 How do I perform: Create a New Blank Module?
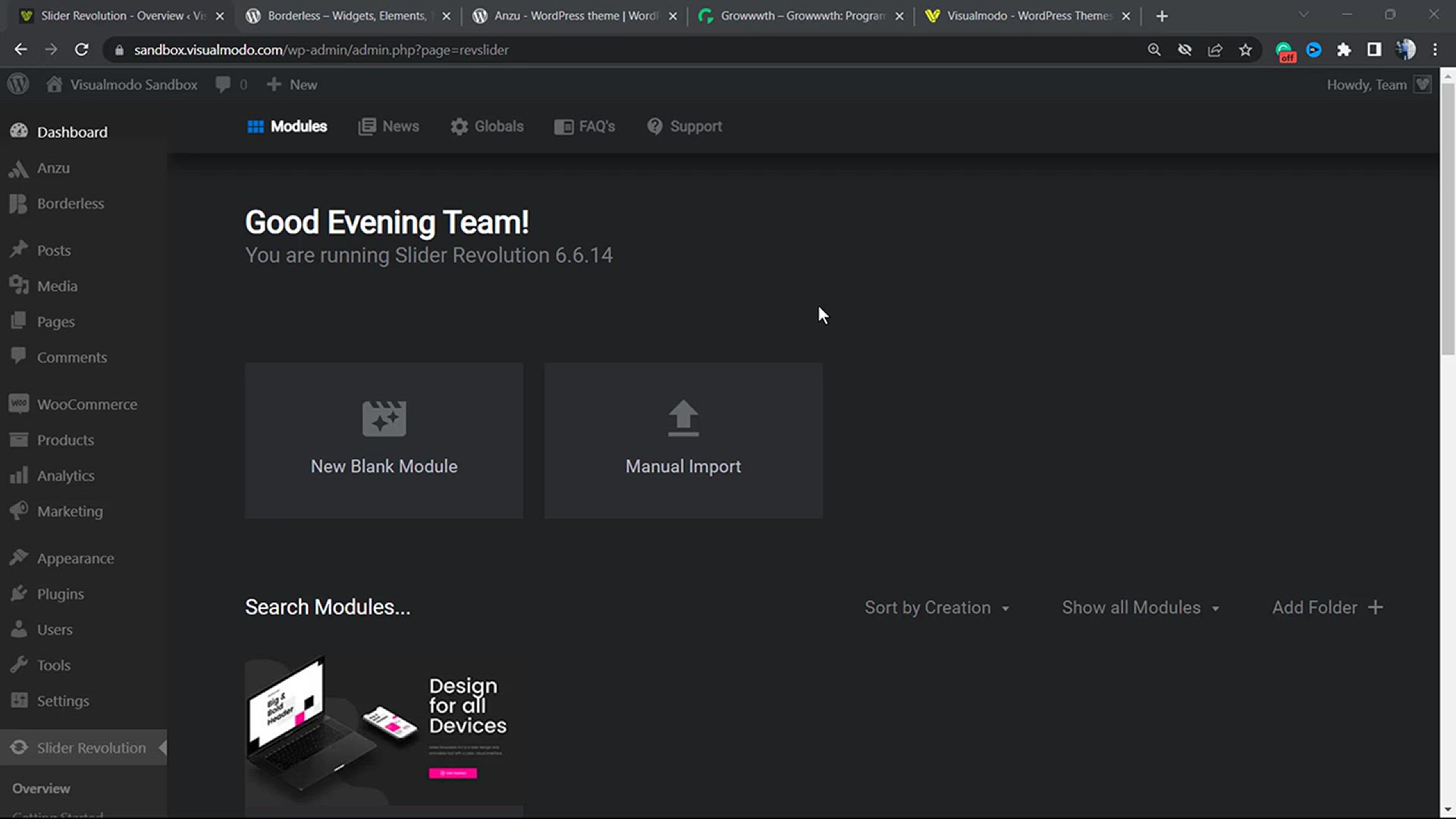[384, 441]
